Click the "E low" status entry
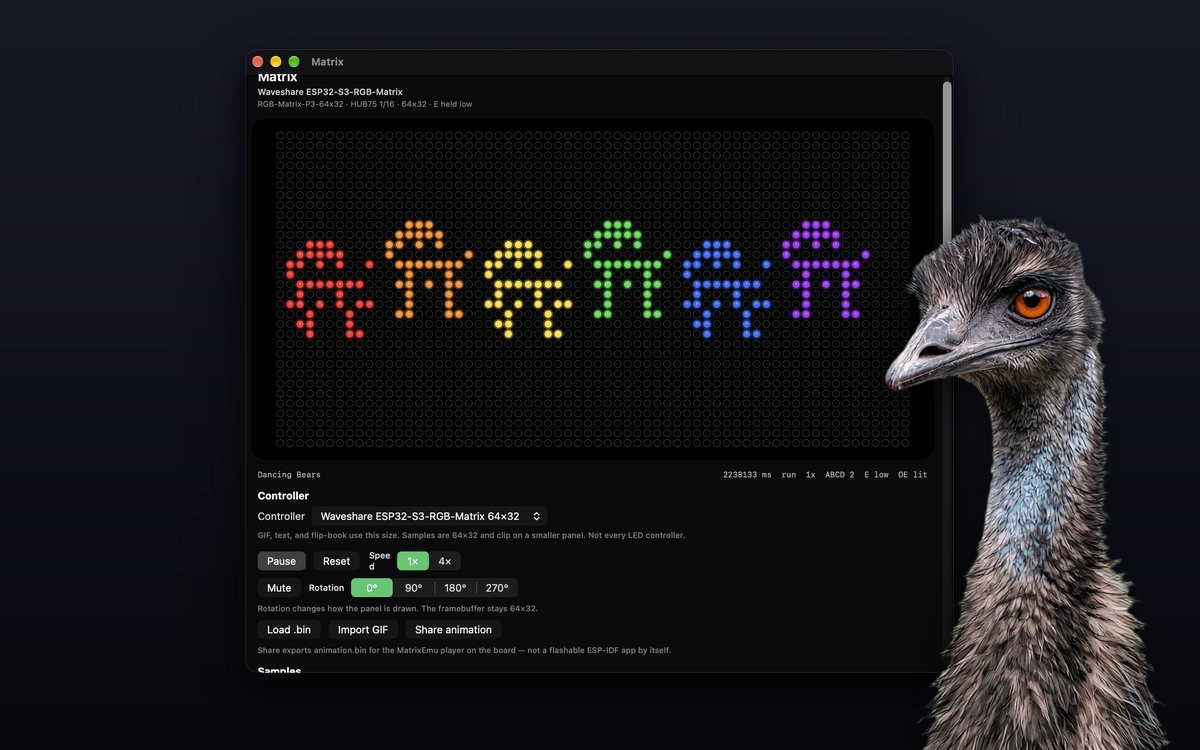The width and height of the screenshot is (1200, 750). pos(876,475)
